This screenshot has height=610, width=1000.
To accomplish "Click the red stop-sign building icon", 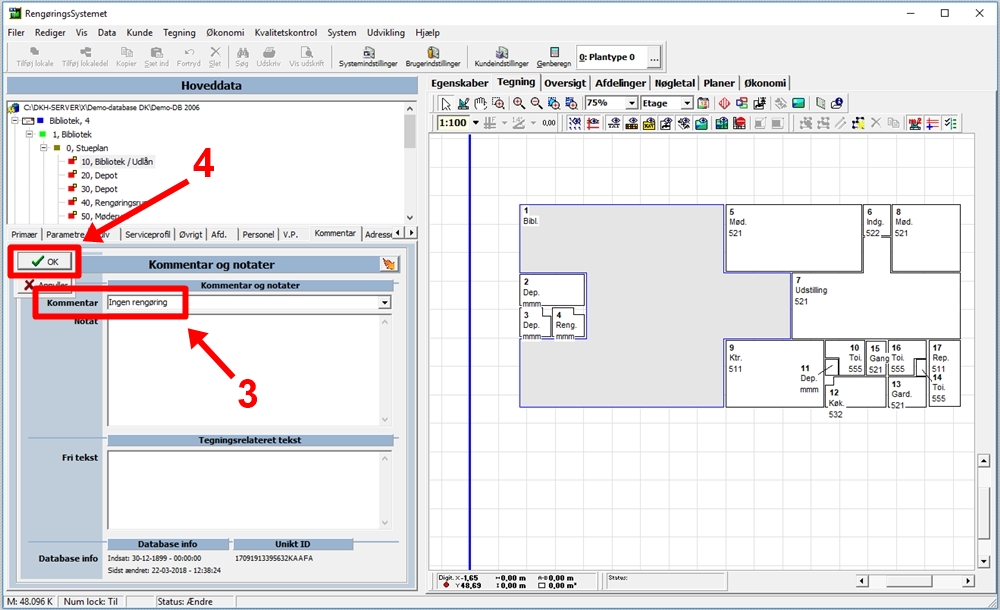I will (x=740, y=123).
